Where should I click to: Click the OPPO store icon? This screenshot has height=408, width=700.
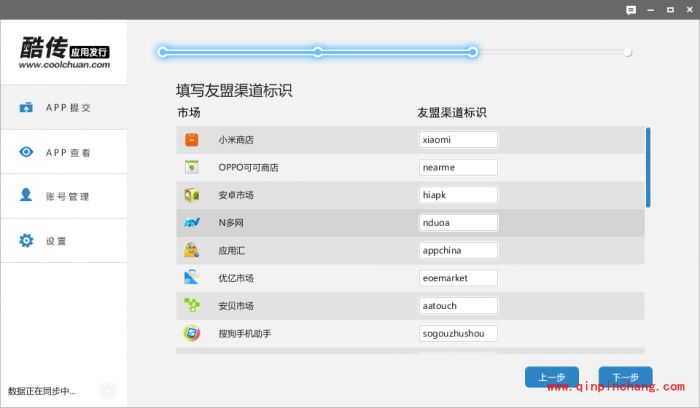pos(192,167)
